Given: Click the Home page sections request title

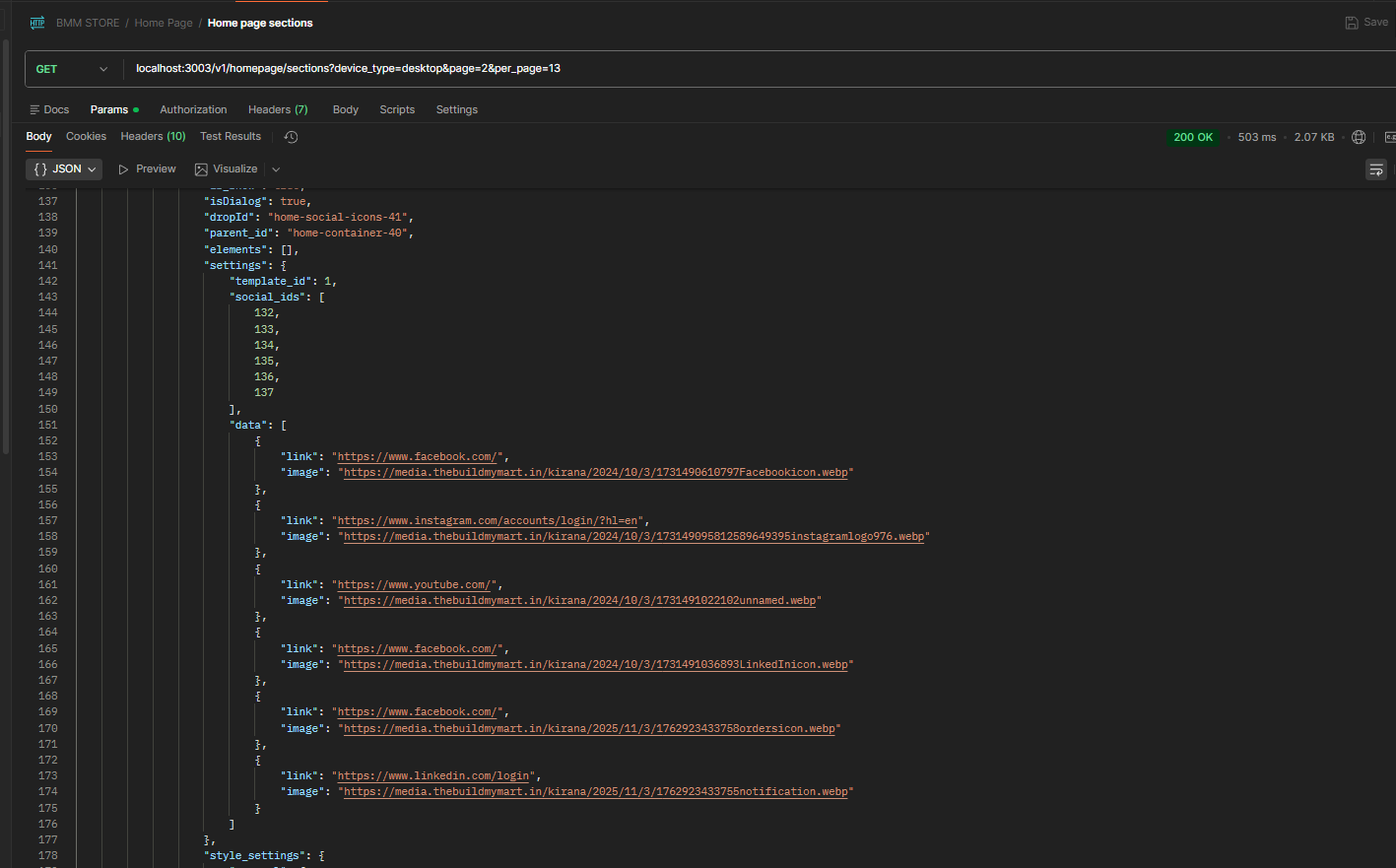Looking at the screenshot, I should [x=260, y=23].
